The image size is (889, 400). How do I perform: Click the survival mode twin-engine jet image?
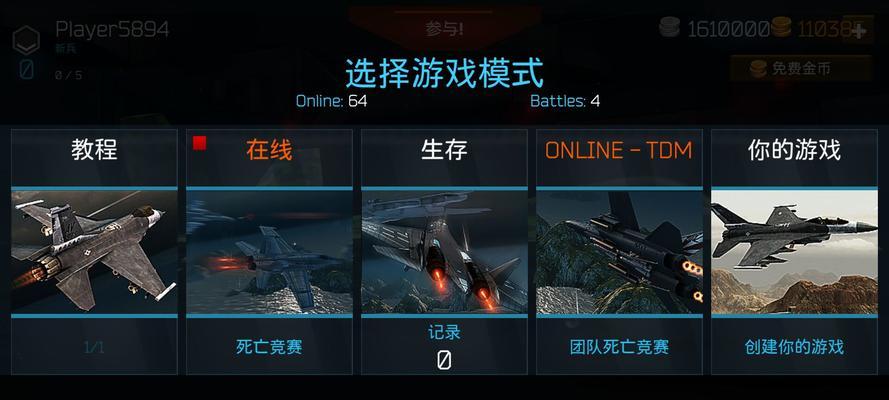click(x=444, y=252)
